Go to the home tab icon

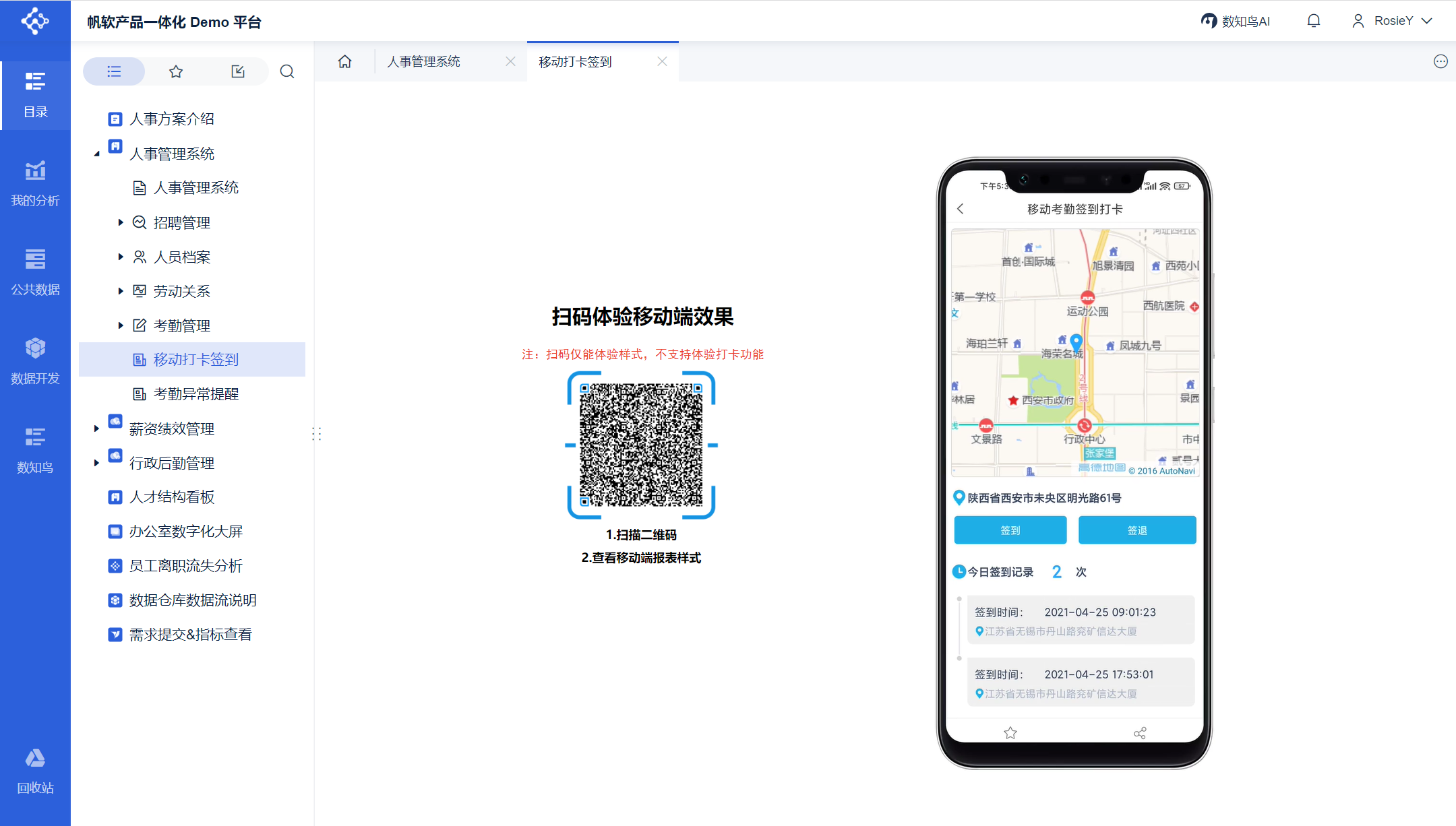(x=344, y=61)
